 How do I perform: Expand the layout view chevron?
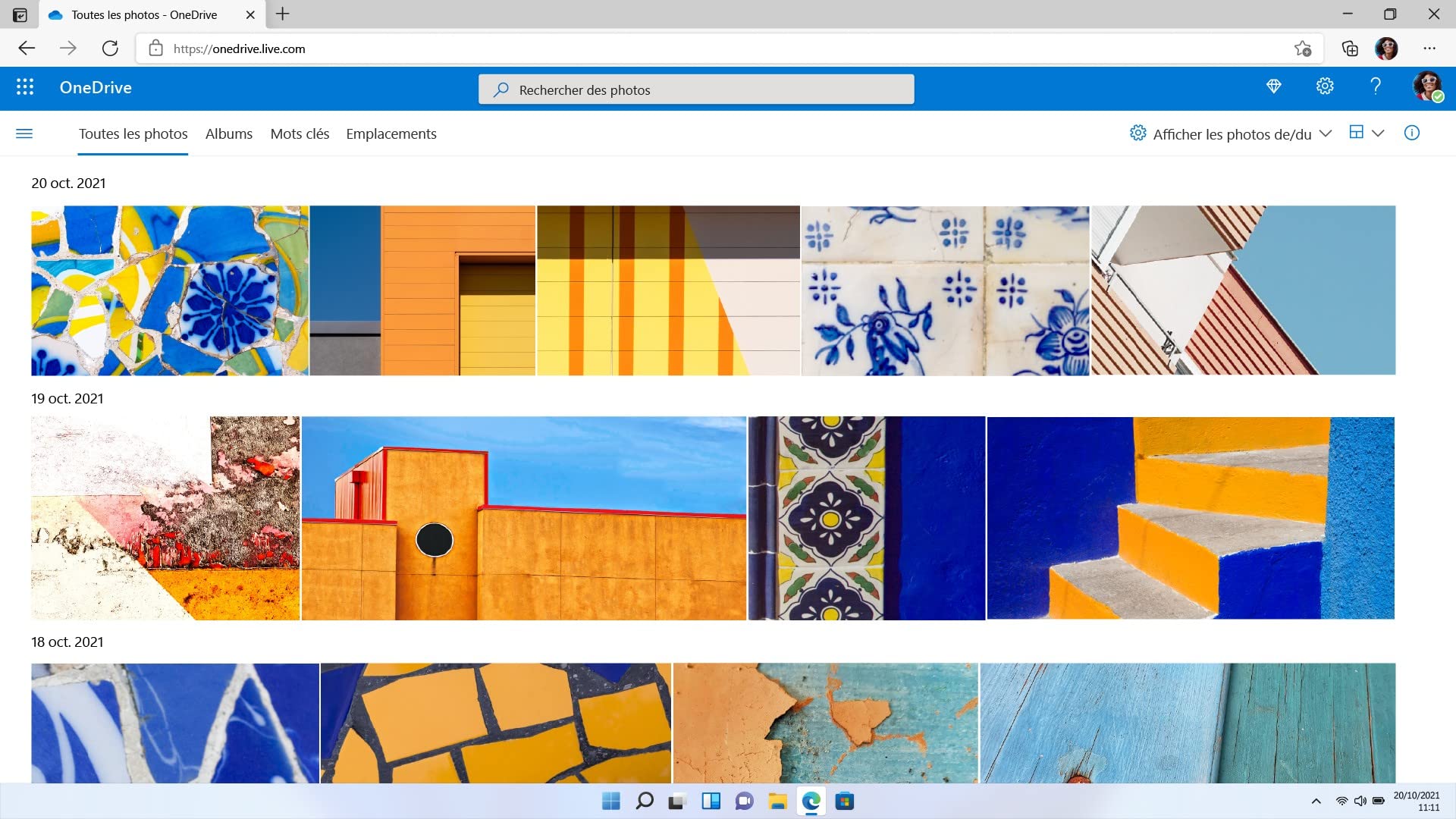tap(1379, 133)
